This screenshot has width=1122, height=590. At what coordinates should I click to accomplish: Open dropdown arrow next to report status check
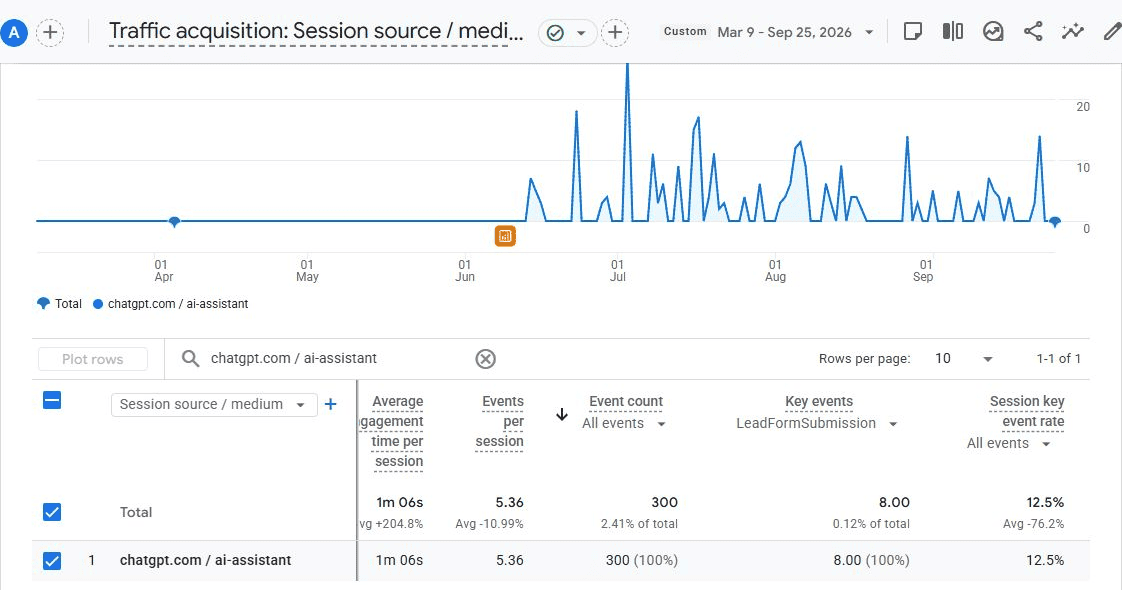click(x=581, y=33)
